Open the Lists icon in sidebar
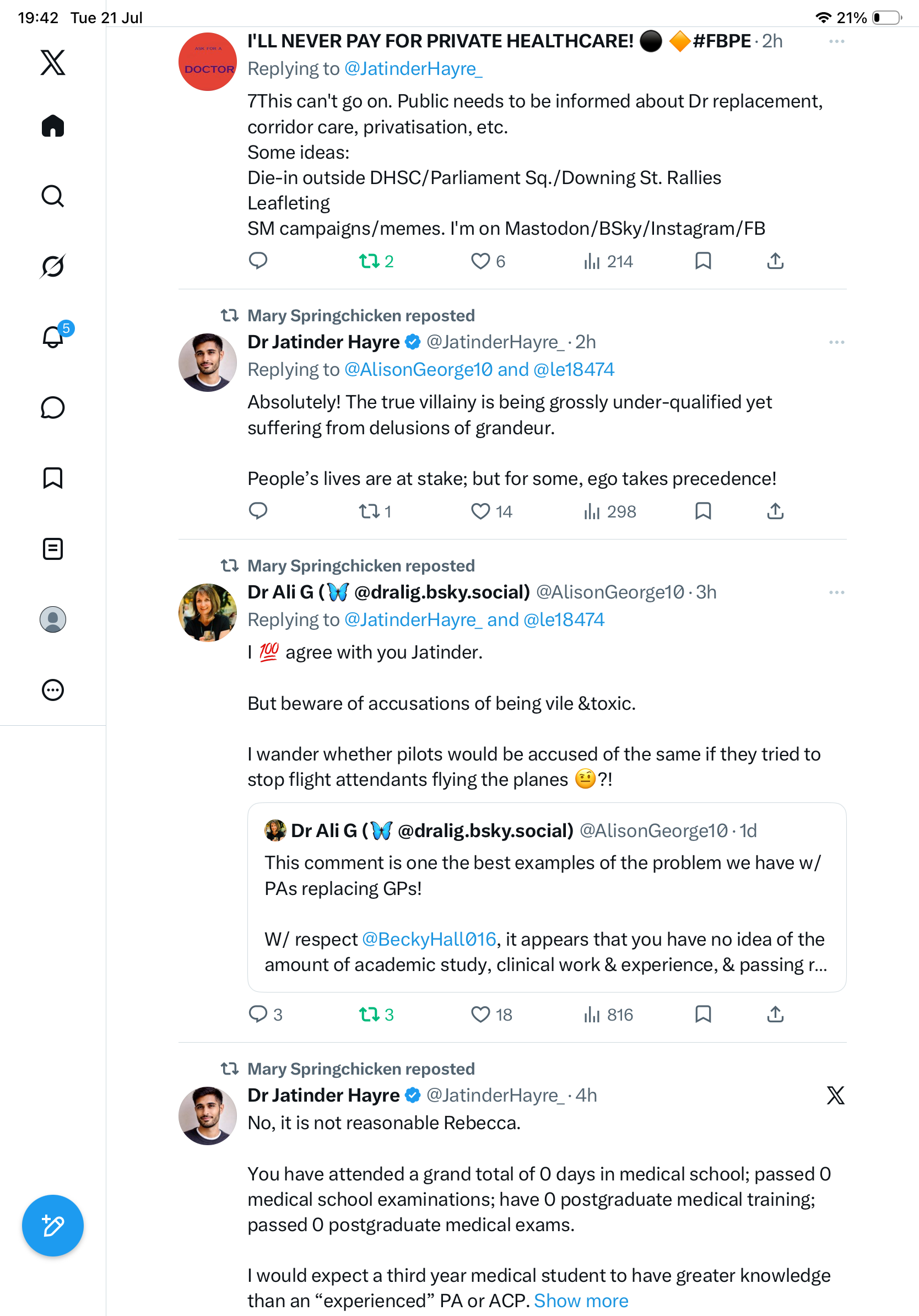Image resolution: width=919 pixels, height=1316 pixels. (x=53, y=548)
